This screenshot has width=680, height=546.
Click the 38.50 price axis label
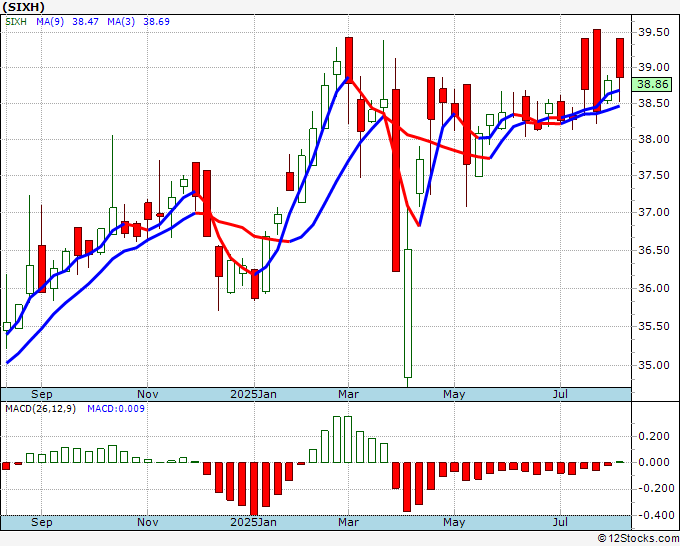click(x=654, y=103)
